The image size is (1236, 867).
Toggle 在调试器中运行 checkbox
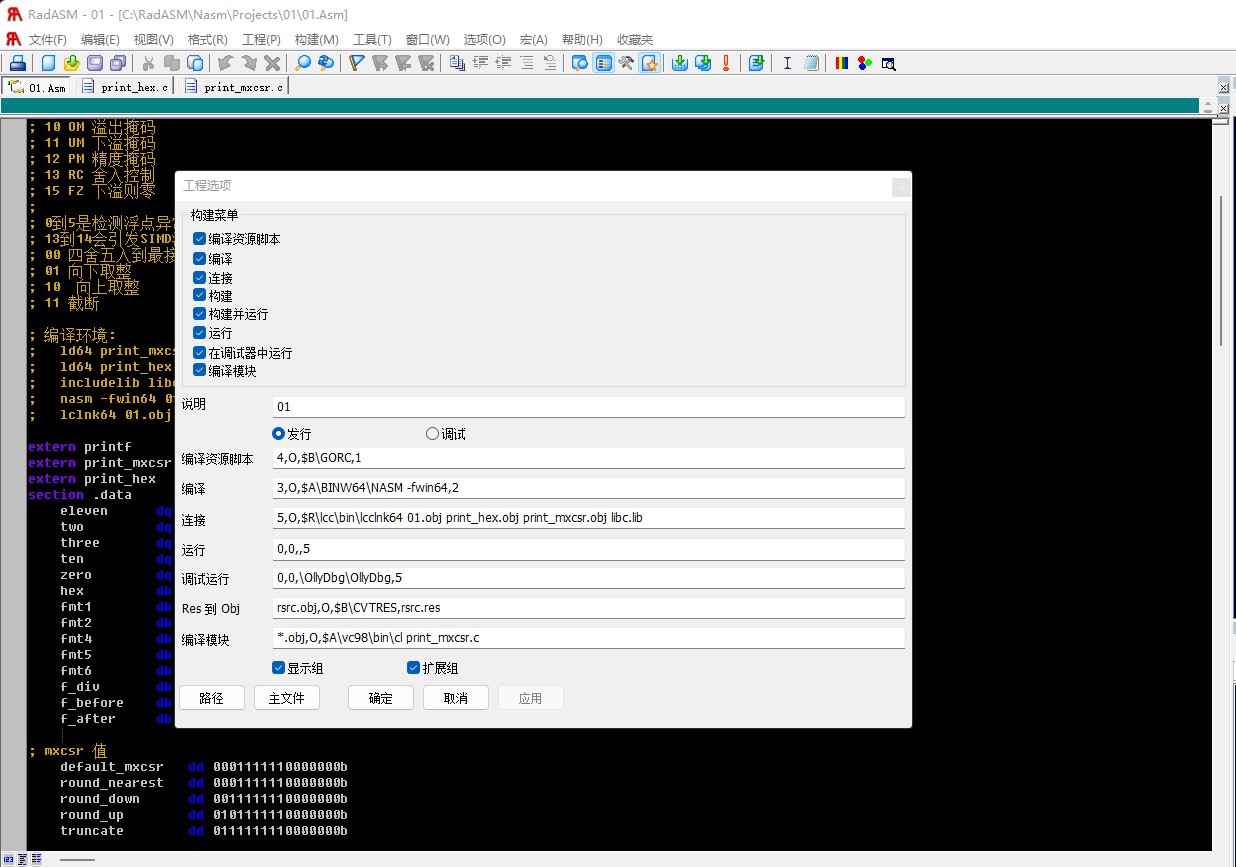(200, 352)
